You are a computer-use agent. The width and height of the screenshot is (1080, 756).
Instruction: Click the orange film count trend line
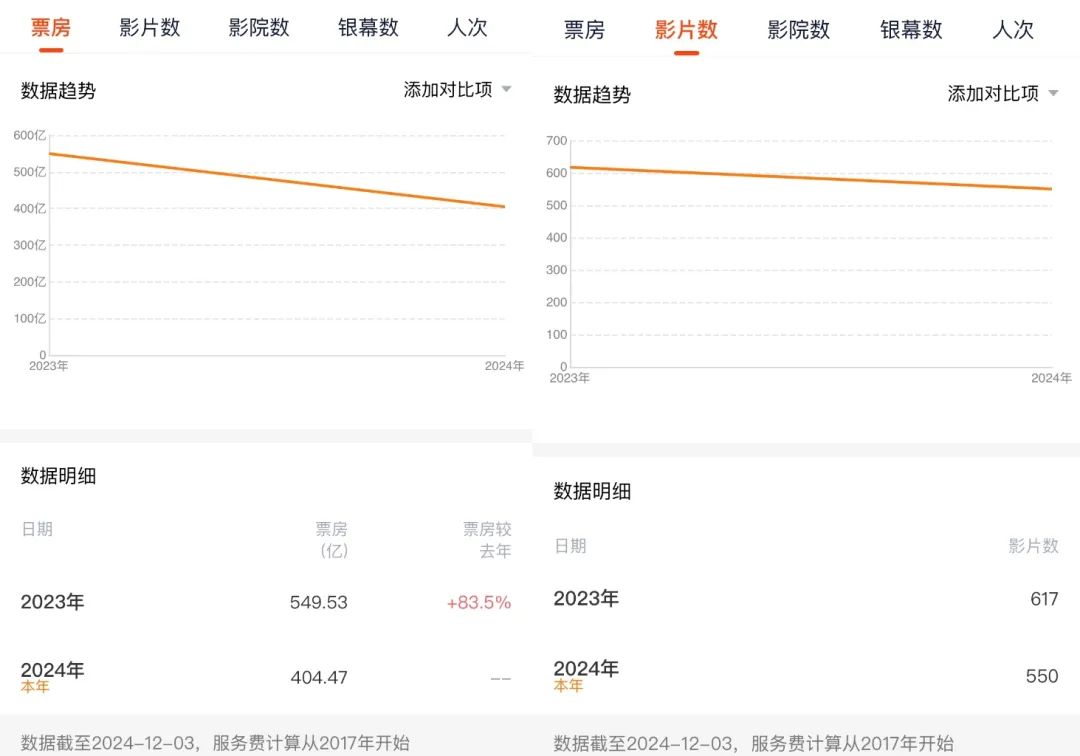tap(810, 178)
